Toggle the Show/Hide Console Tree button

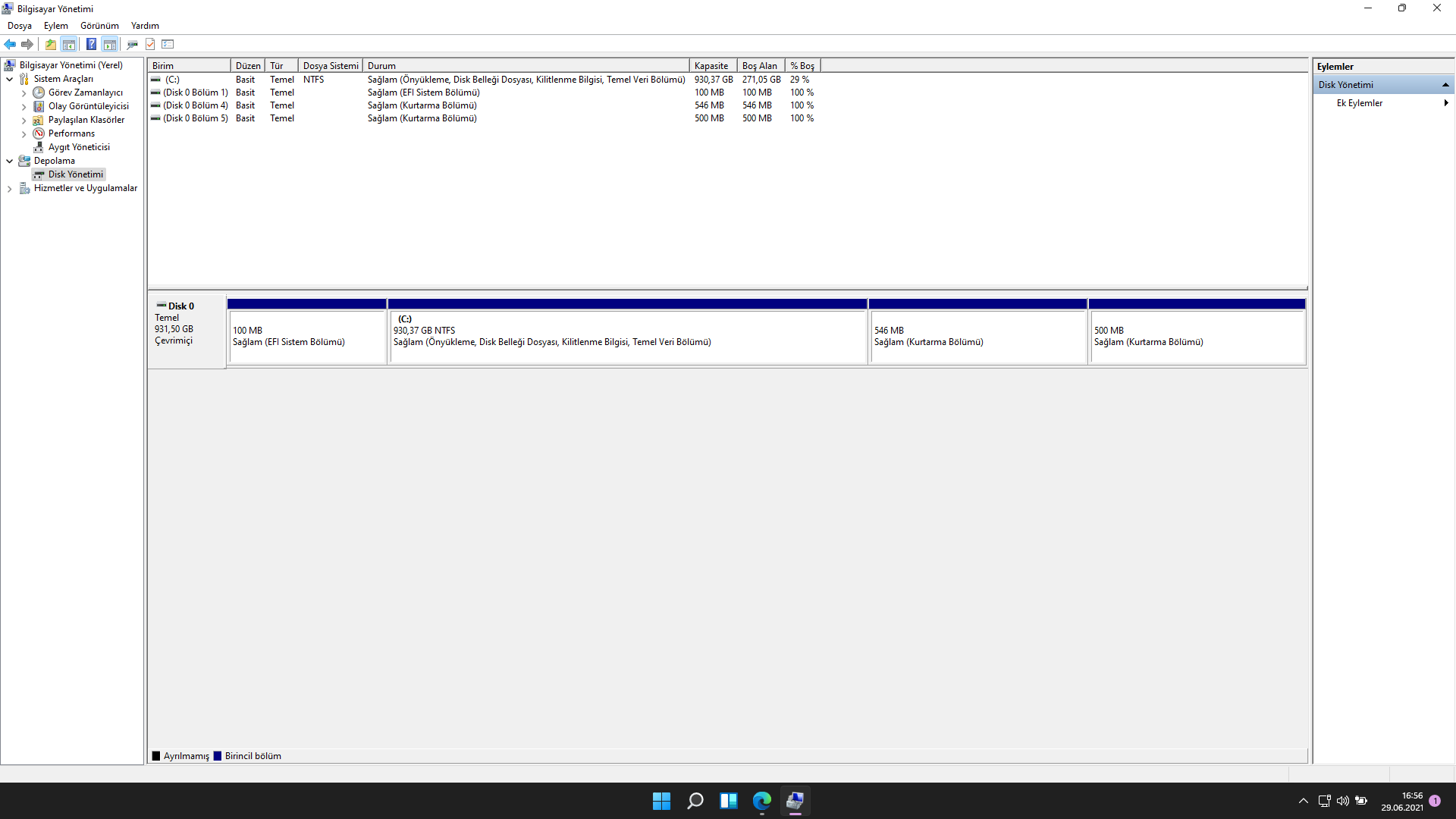pyautogui.click(x=69, y=44)
